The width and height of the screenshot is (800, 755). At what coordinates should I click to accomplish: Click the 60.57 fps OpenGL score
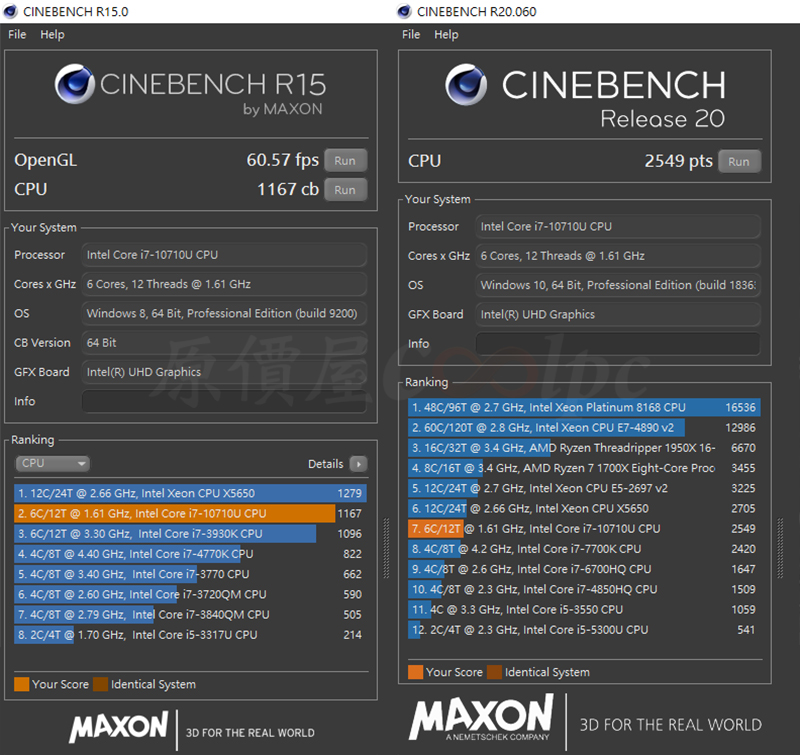(x=283, y=160)
